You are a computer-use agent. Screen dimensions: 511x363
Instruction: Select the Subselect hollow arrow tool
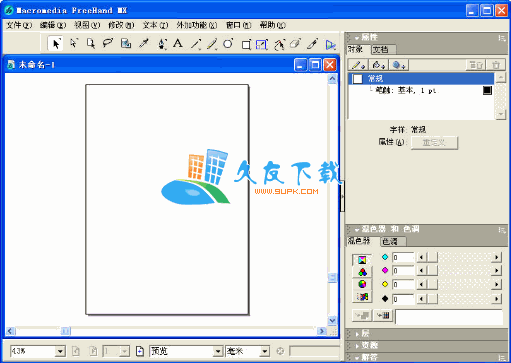pyautogui.click(x=73, y=44)
